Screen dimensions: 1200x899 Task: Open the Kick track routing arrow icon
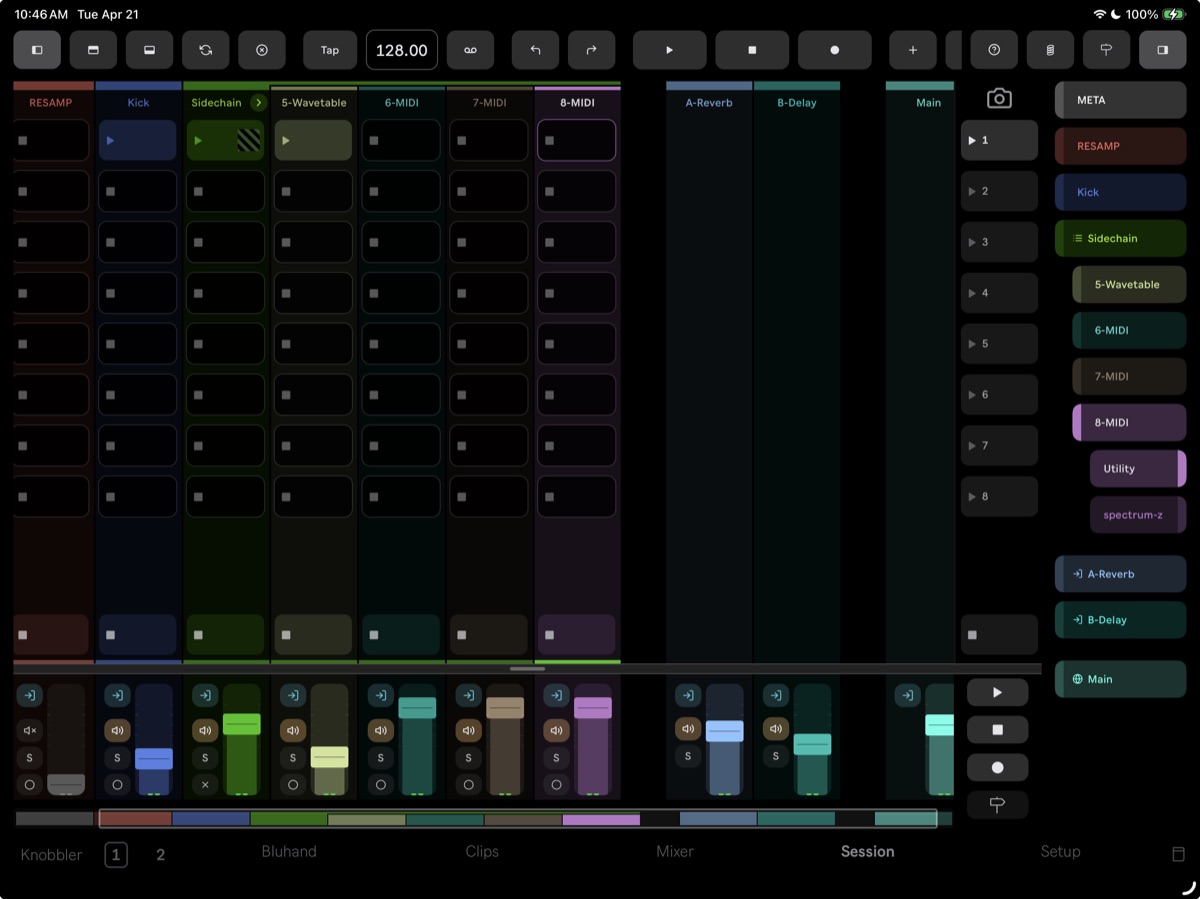[x=118, y=696]
